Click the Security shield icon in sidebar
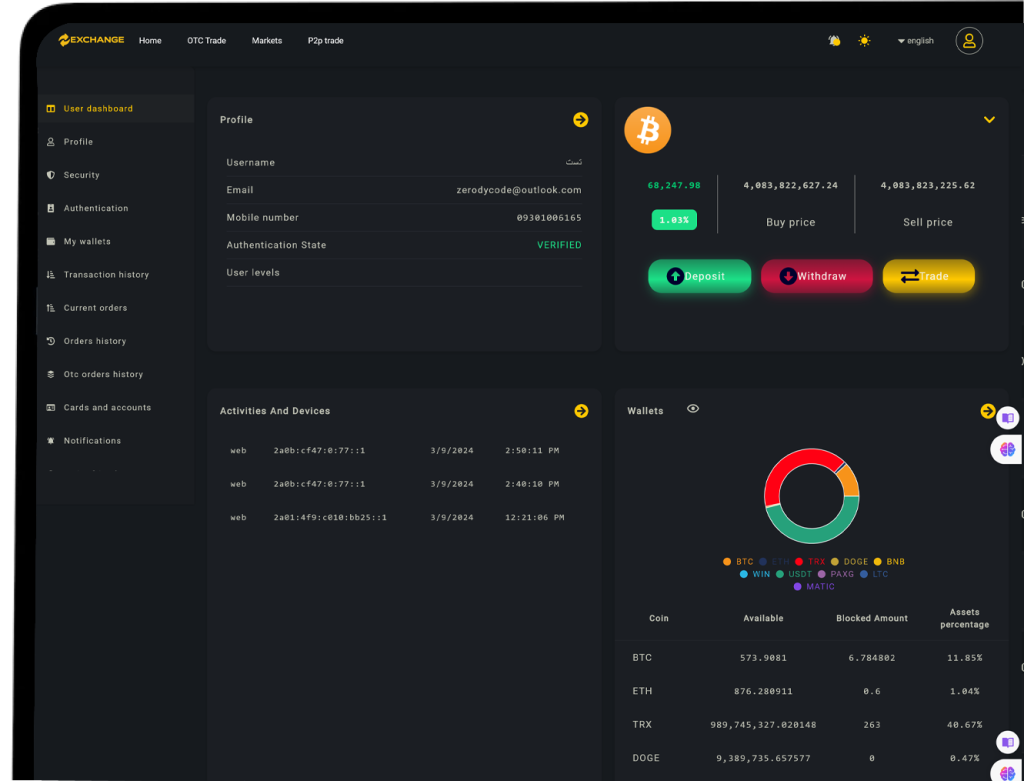This screenshot has height=781, width=1024. click(x=51, y=175)
